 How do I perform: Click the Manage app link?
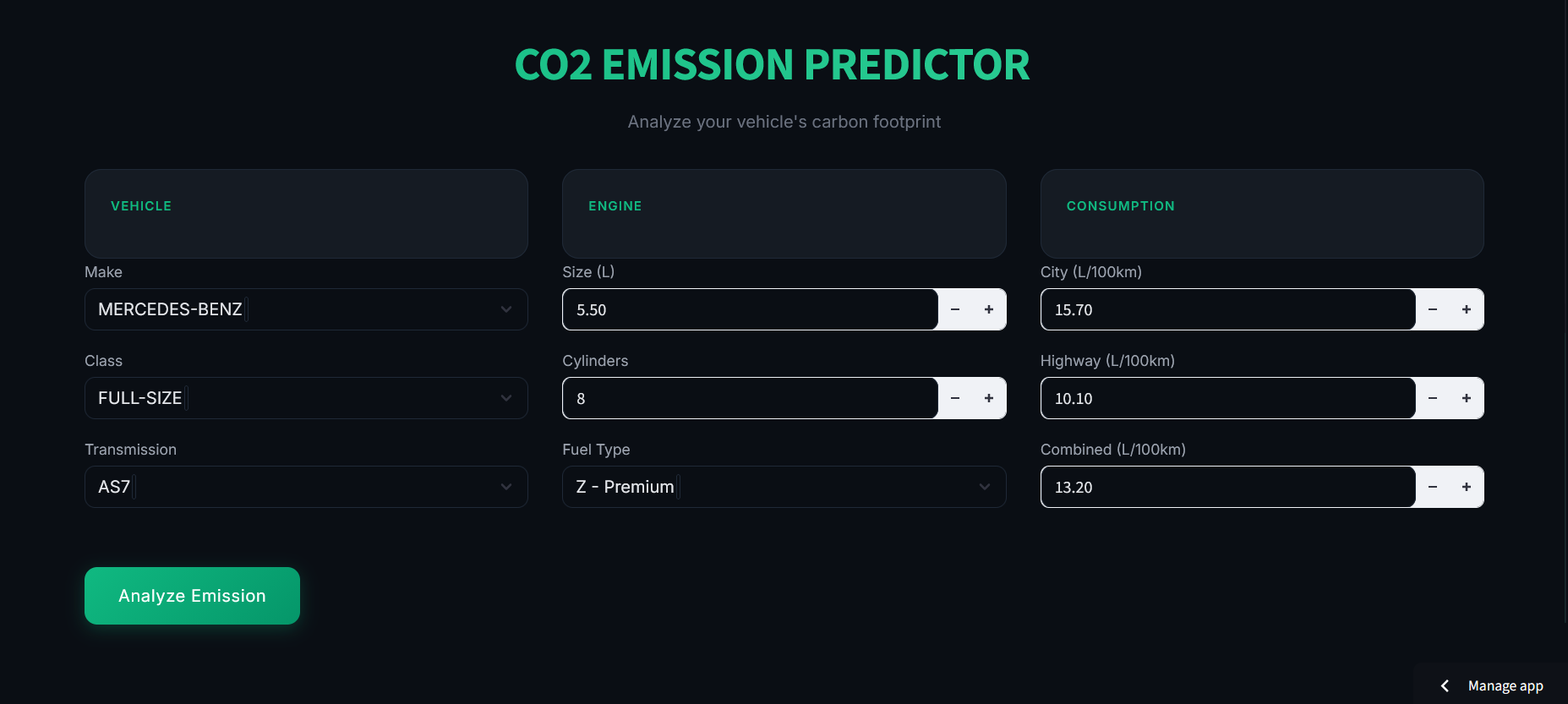tap(1505, 685)
